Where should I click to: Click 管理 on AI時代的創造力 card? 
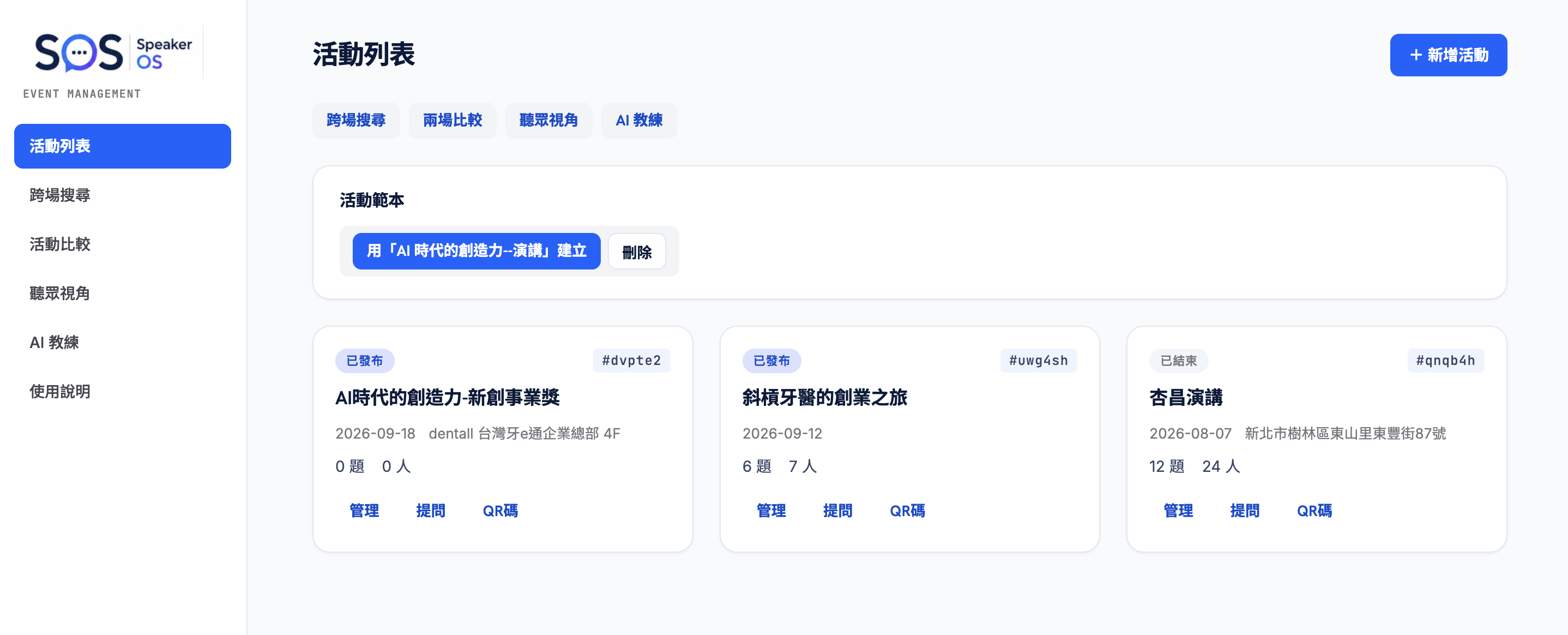coord(364,511)
